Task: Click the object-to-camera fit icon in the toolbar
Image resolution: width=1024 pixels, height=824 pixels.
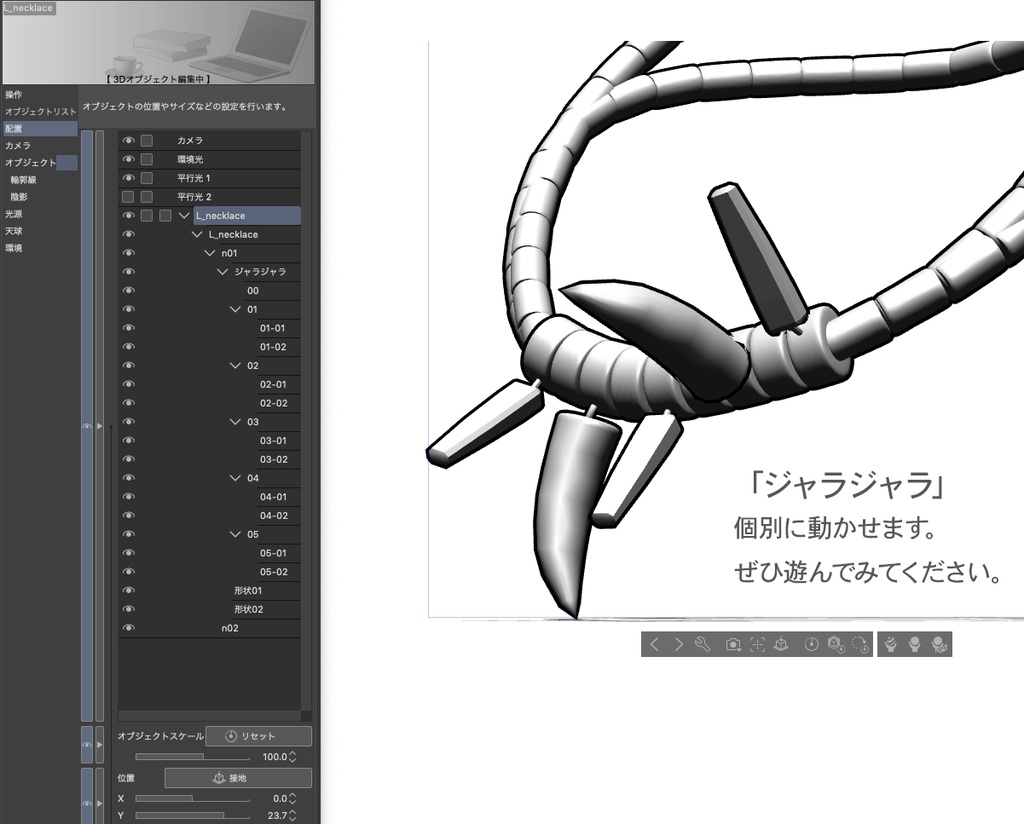Action: 781,644
